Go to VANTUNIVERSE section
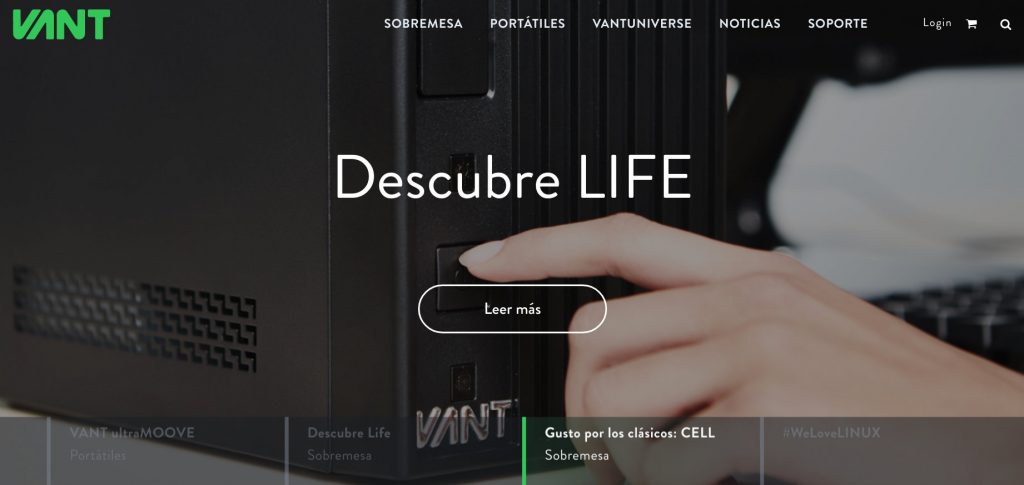Screen dimensions: 1024x485 (x=642, y=23)
